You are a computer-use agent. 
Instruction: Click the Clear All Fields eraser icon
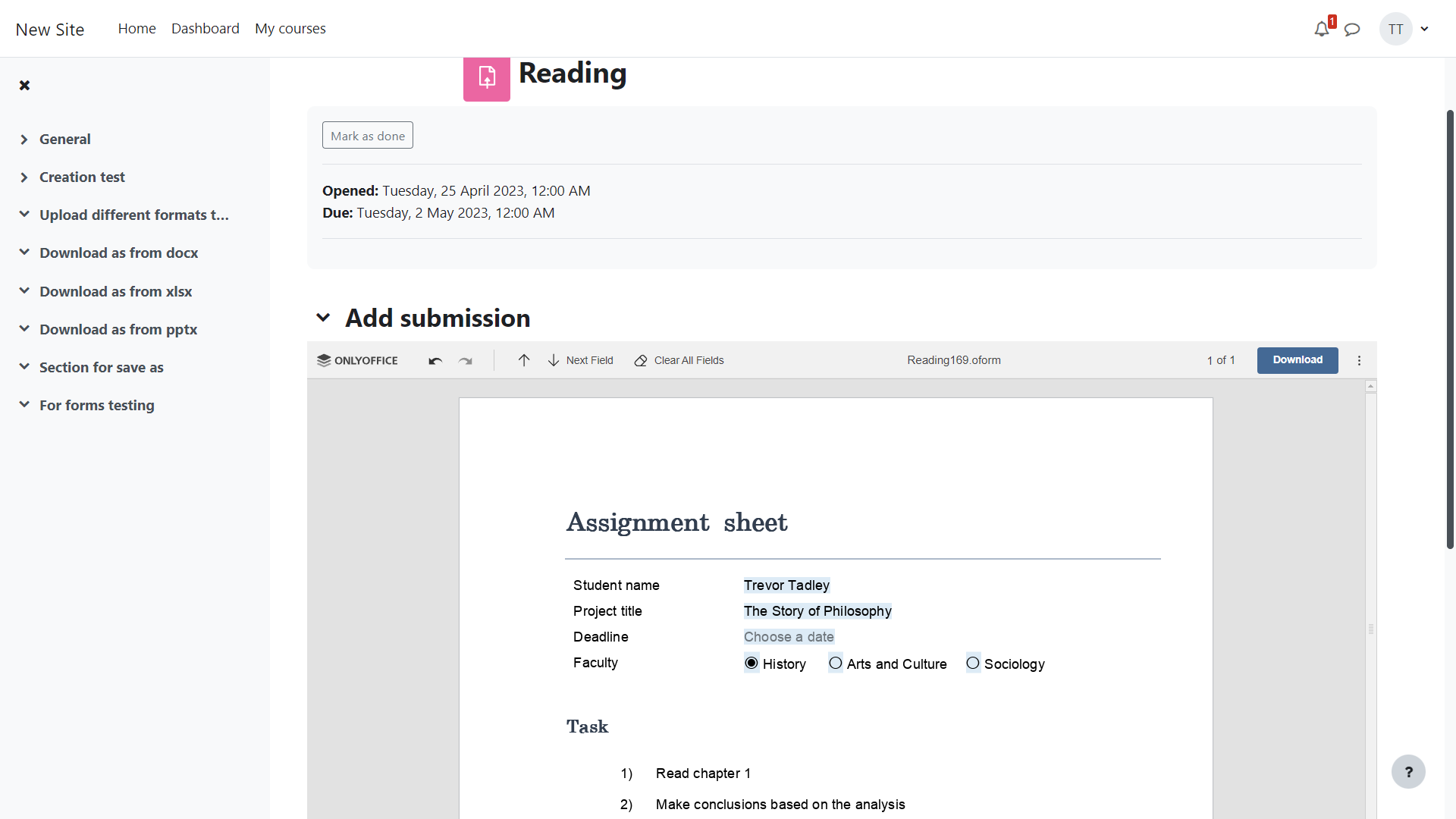click(641, 361)
